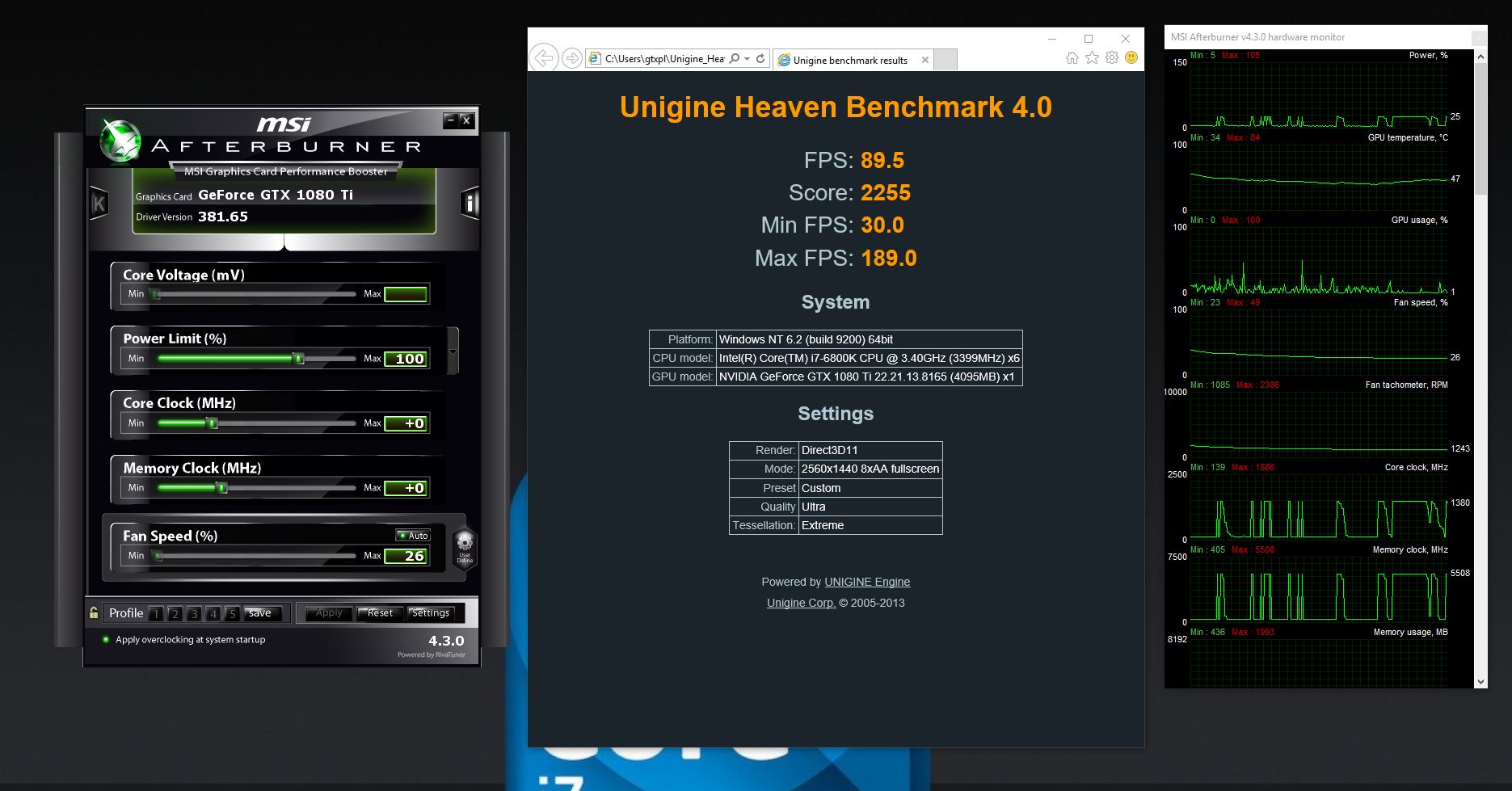Click the search icon in the address bar
Image resolution: width=1512 pixels, height=791 pixels.
734,59
